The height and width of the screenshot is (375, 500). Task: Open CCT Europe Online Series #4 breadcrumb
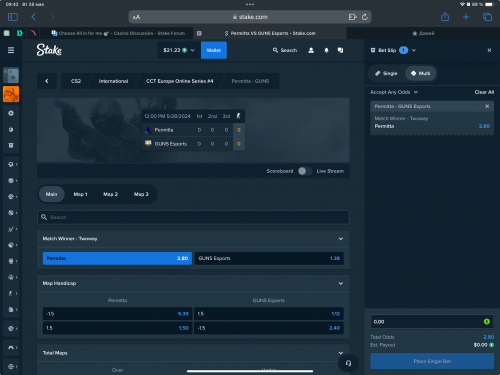pyautogui.click(x=179, y=81)
